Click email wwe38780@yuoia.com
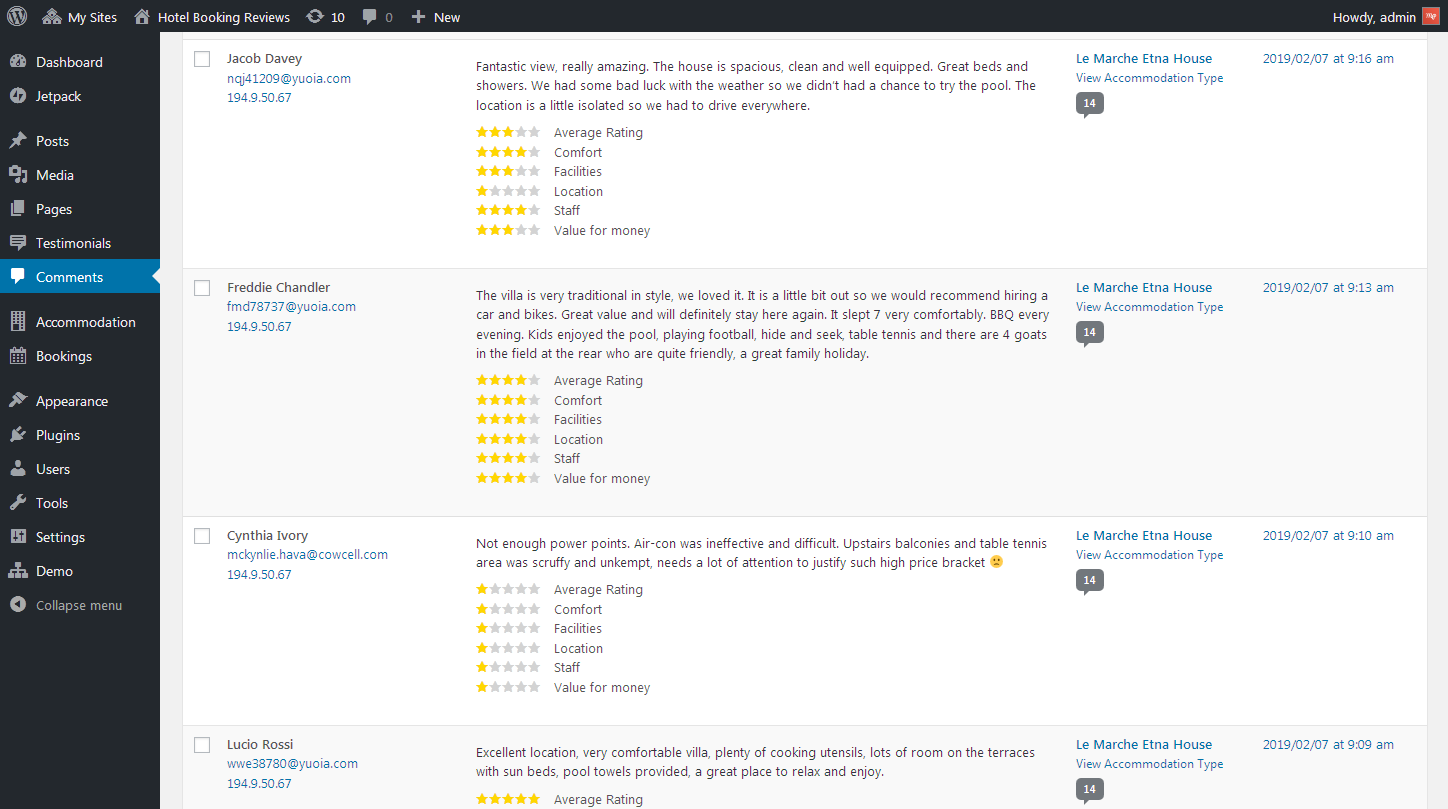Viewport: 1448px width, 809px height. tap(292, 764)
